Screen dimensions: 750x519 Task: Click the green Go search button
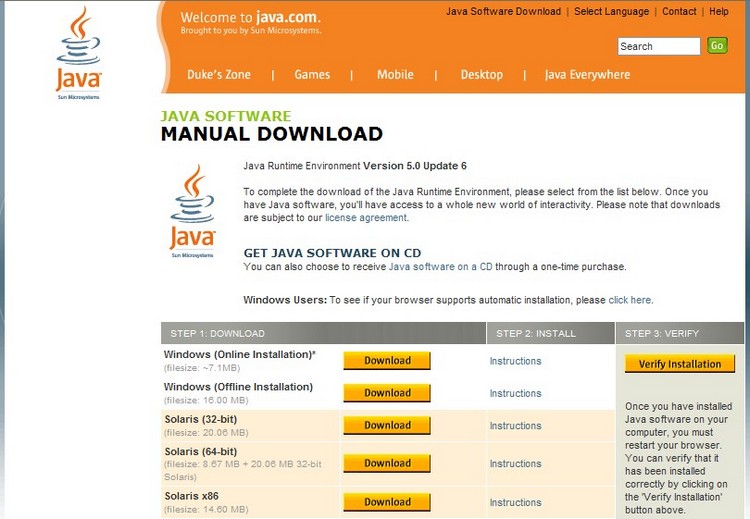pyautogui.click(x=717, y=45)
